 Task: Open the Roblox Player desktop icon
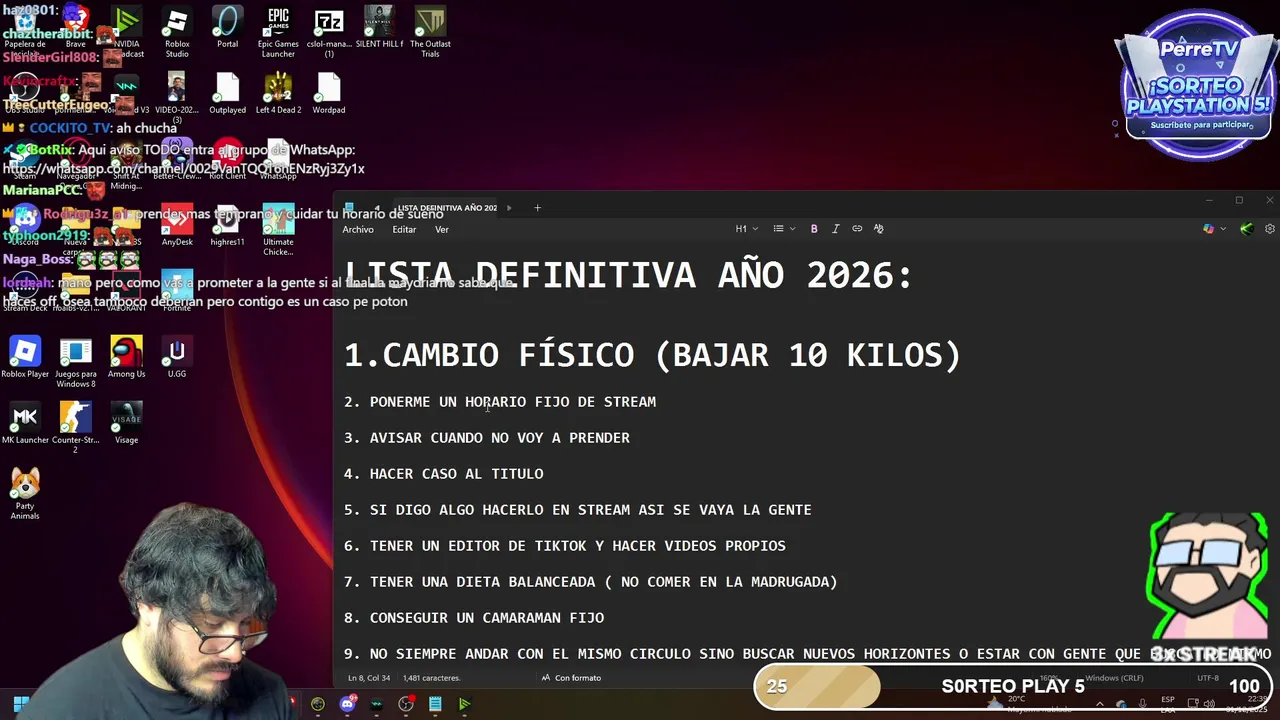(25, 358)
